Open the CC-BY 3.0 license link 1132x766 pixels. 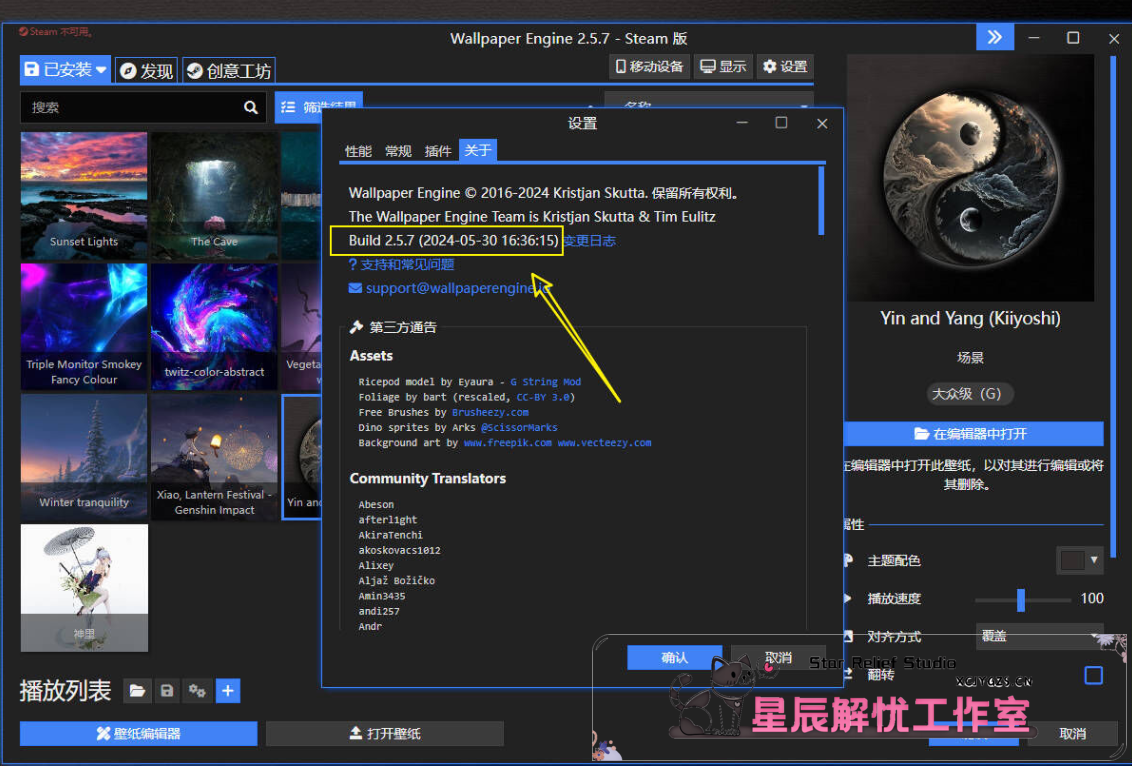(543, 397)
